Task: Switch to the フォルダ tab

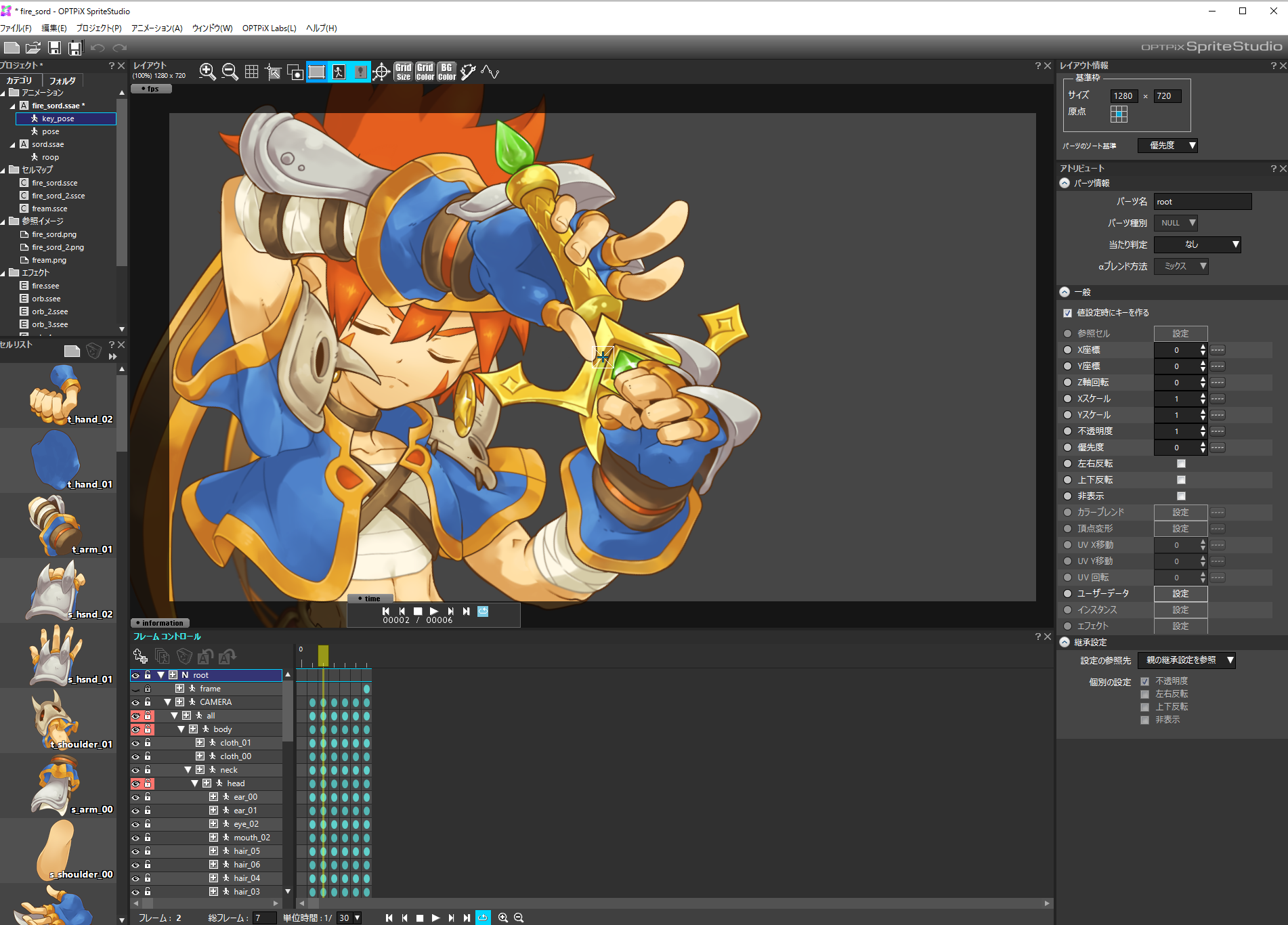Action: click(x=62, y=81)
